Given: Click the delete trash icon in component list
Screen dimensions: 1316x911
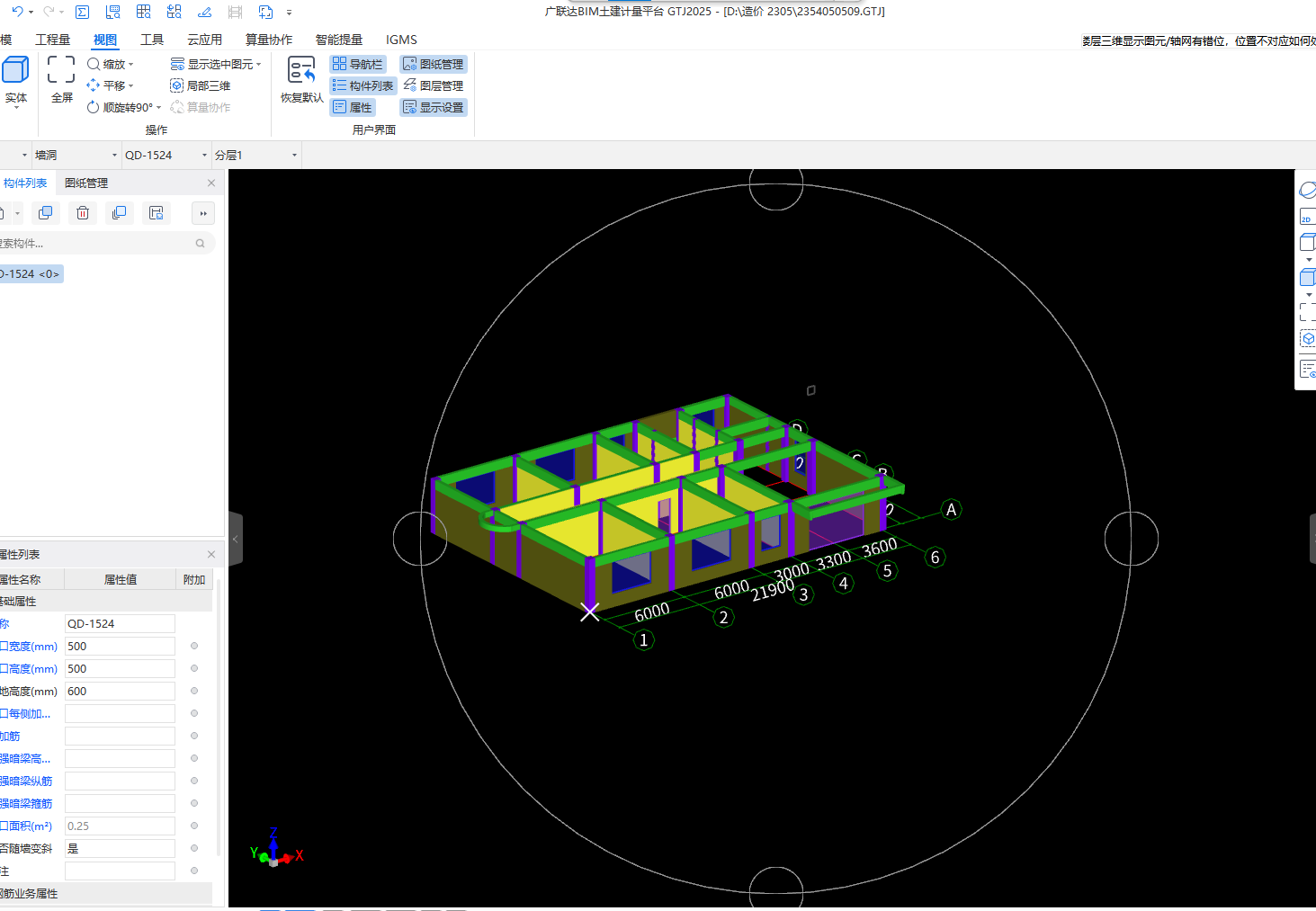Looking at the screenshot, I should (x=83, y=213).
